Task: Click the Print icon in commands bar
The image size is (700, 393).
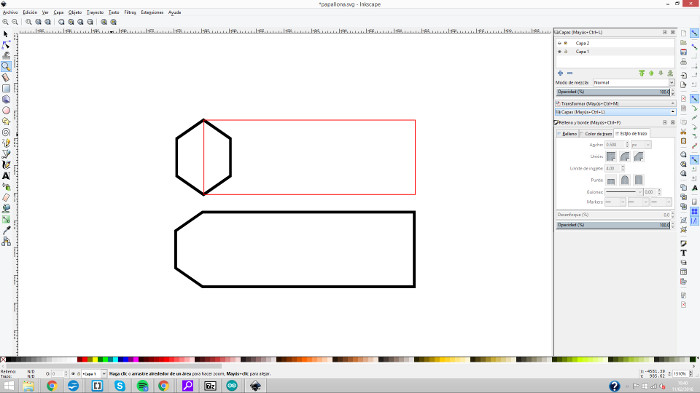Action: point(683,62)
